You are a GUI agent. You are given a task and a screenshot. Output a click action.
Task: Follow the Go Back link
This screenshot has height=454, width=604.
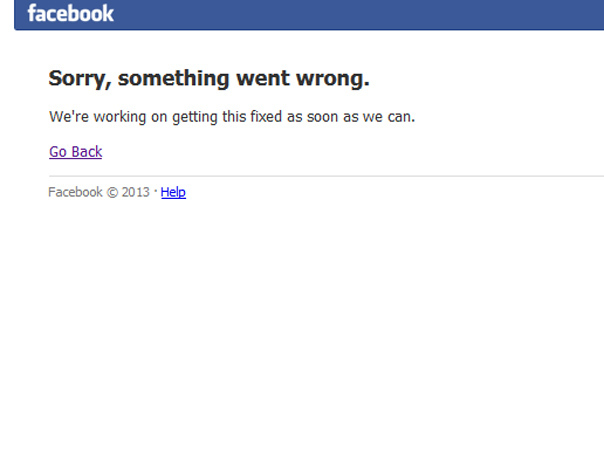pyautogui.click(x=76, y=152)
